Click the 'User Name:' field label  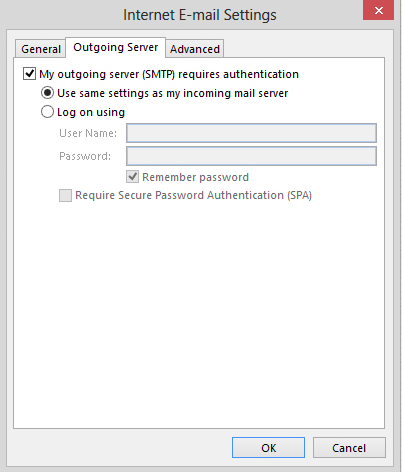88,133
